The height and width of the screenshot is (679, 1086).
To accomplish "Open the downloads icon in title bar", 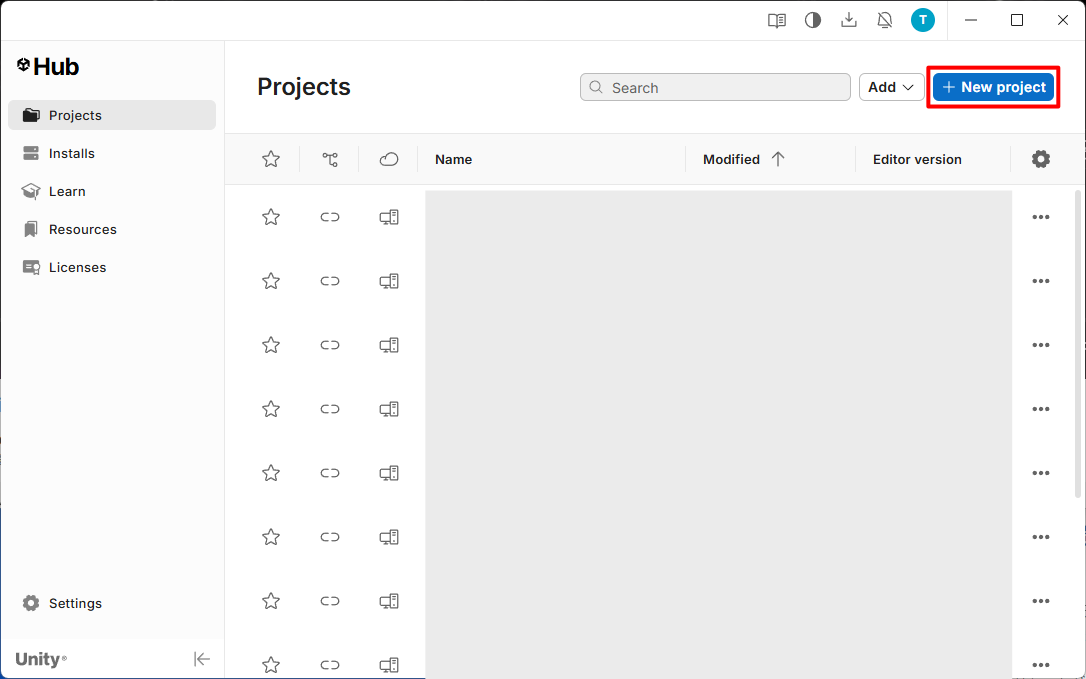I will click(849, 20).
